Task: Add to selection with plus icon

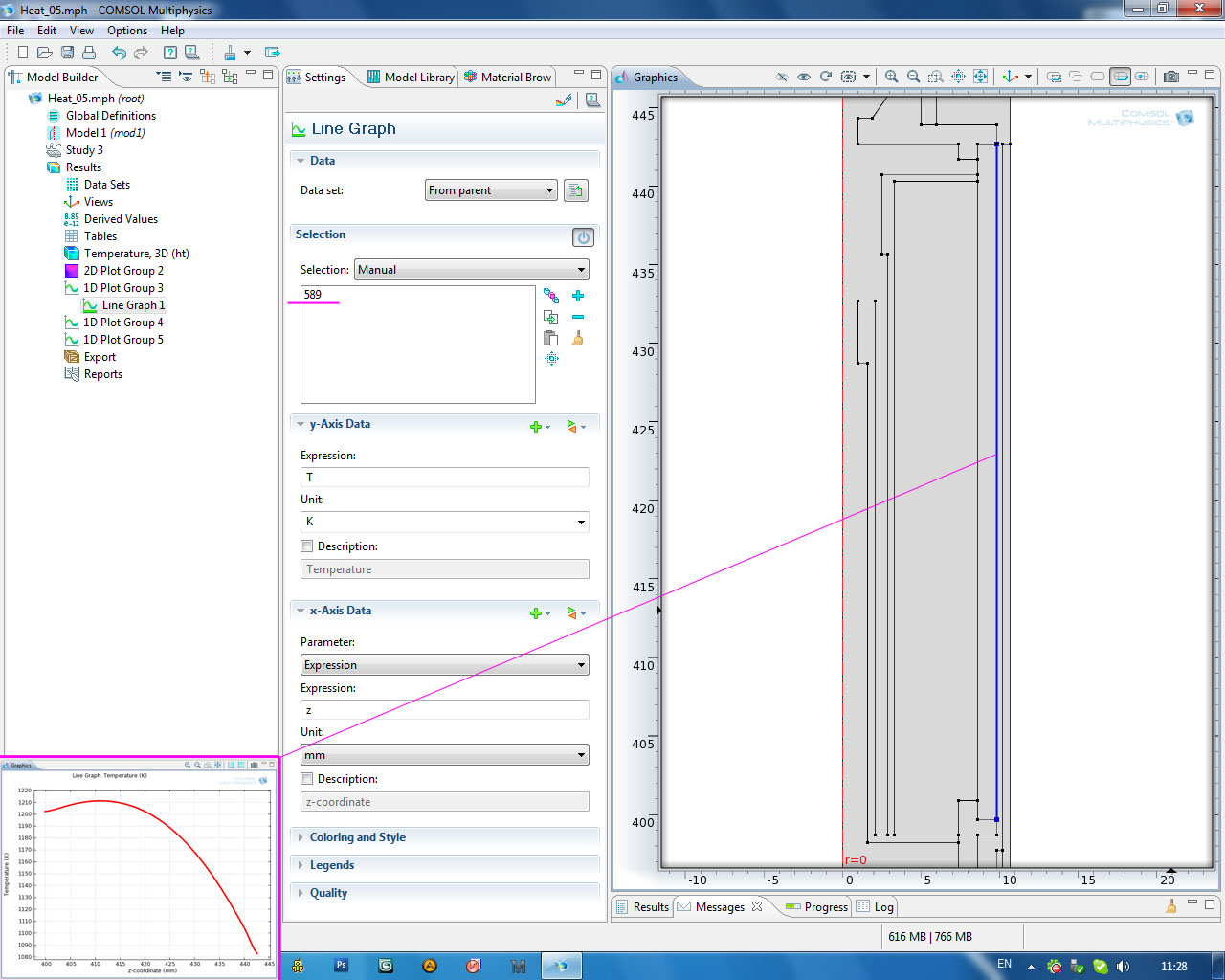Action: [578, 296]
